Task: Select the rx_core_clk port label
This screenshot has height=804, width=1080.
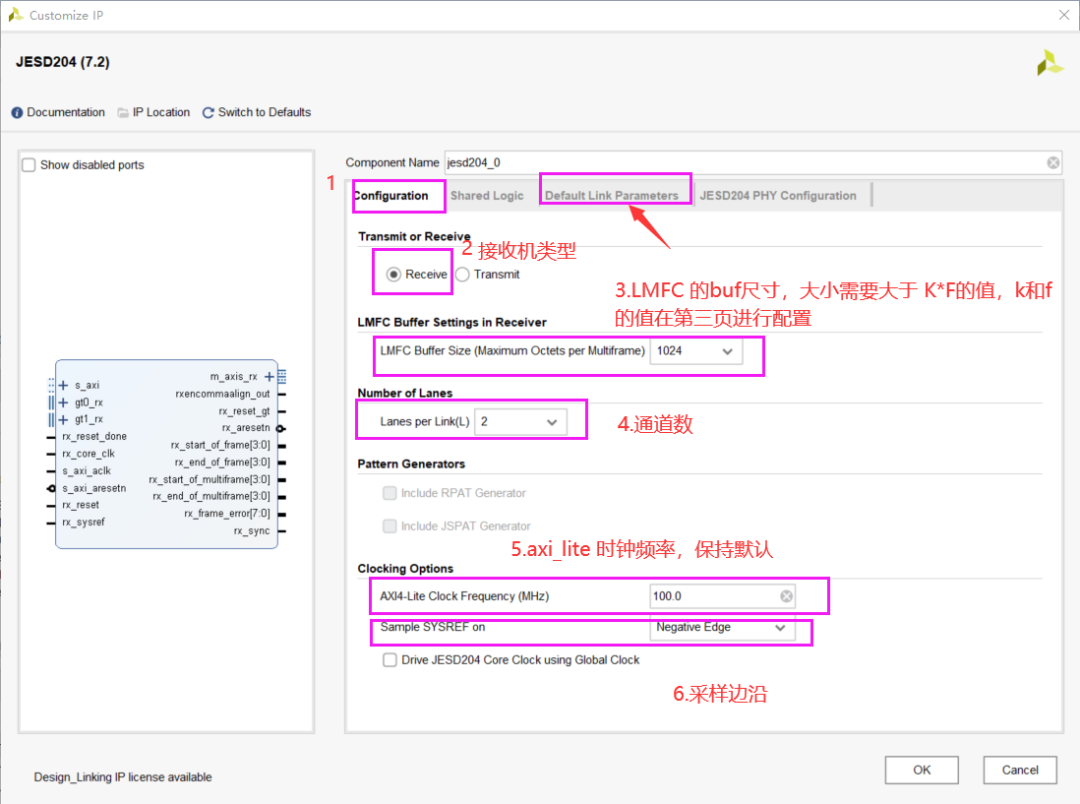Action: click(88, 454)
